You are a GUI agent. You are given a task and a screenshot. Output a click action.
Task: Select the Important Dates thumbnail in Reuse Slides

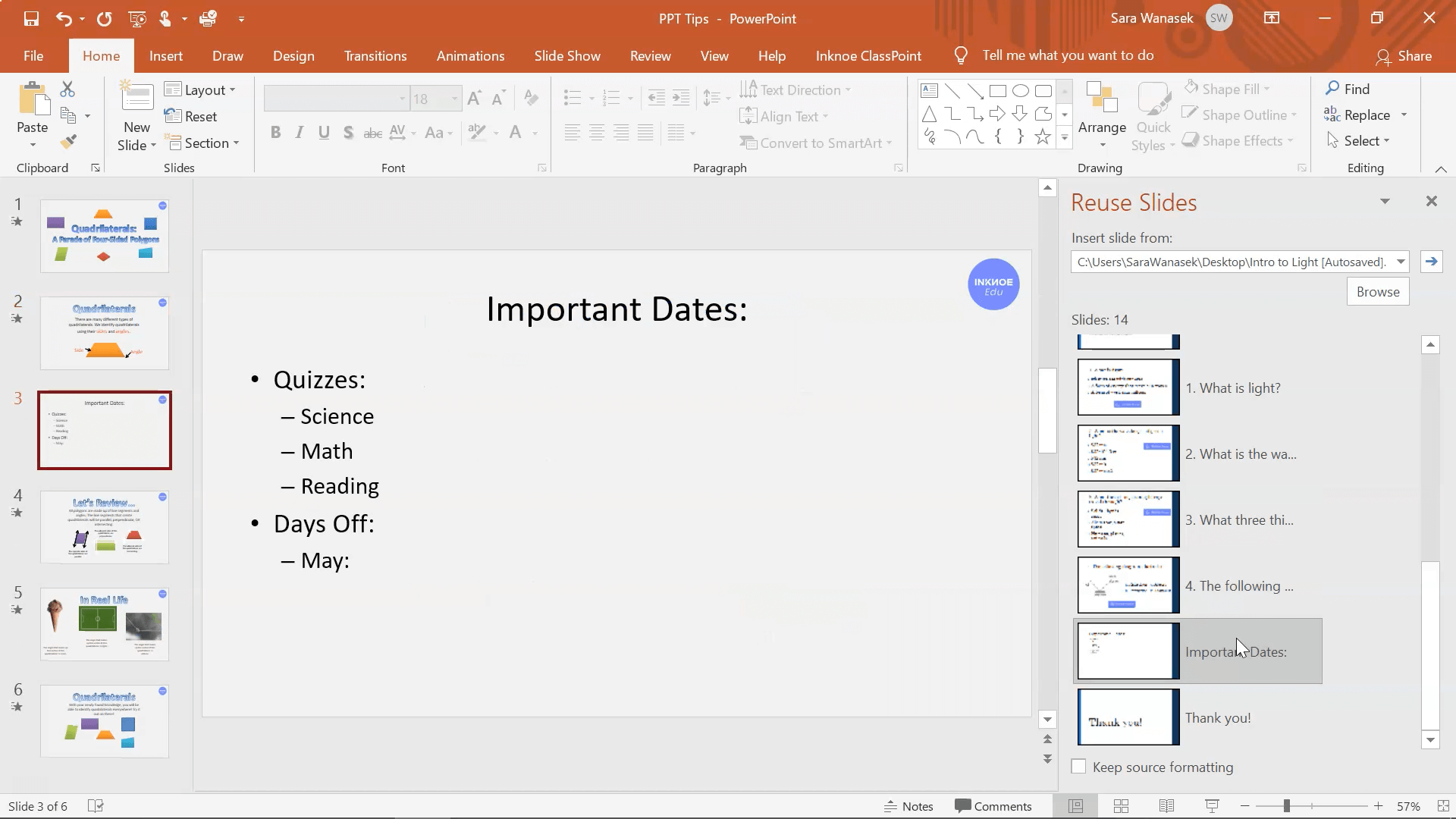pyautogui.click(x=1127, y=650)
